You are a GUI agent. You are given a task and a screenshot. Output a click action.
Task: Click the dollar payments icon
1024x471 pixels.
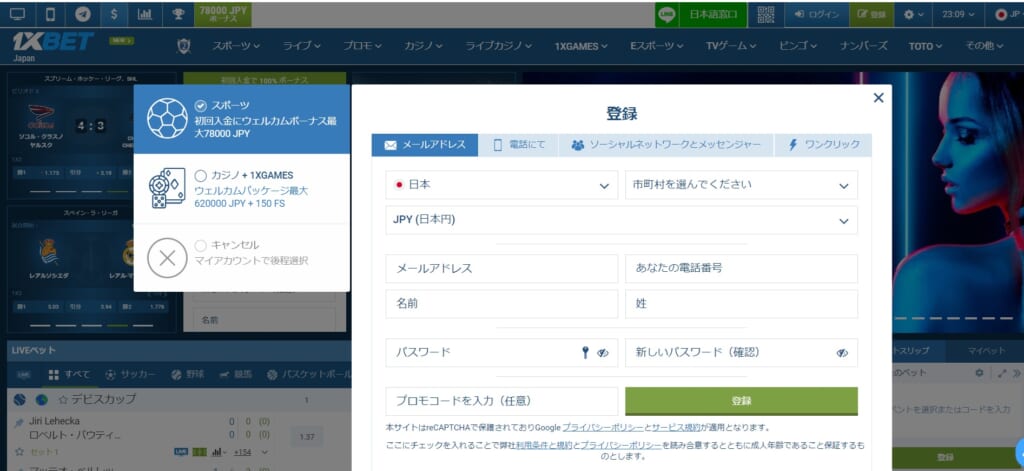pyautogui.click(x=114, y=14)
